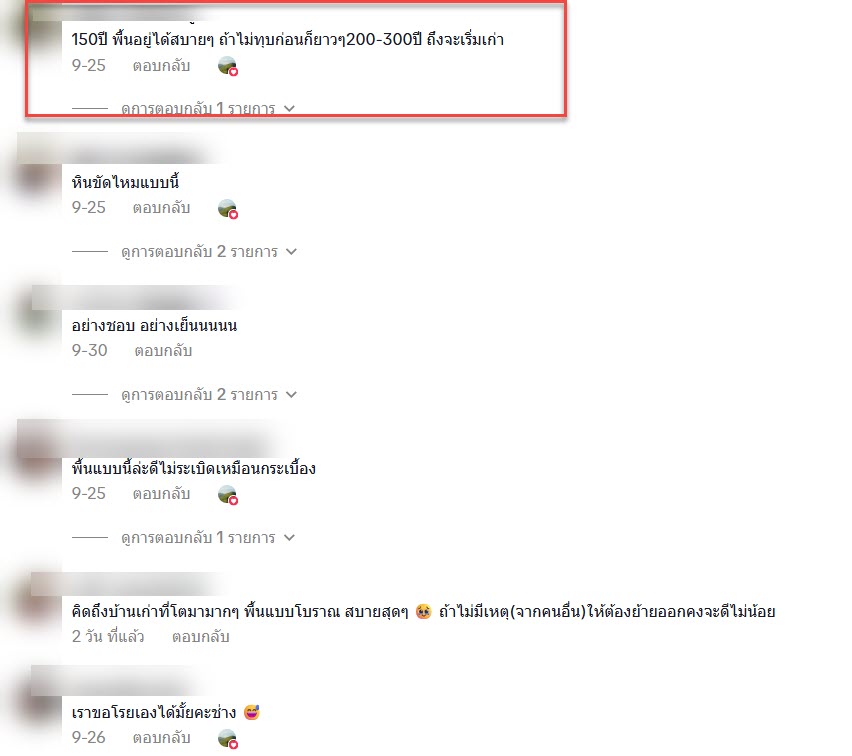Reply to the 150ปี comment
Viewport: 852px width, 756px height.
pyautogui.click(x=161, y=66)
